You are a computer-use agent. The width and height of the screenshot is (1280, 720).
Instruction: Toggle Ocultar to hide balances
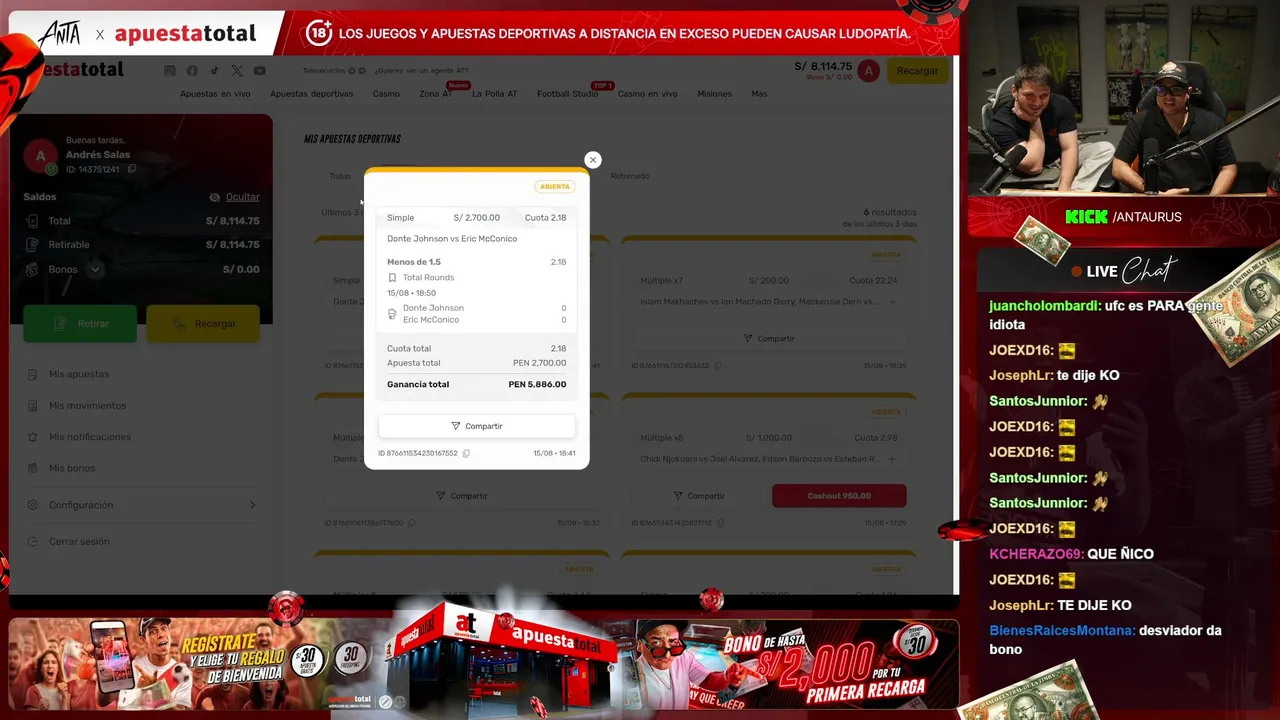tap(235, 197)
